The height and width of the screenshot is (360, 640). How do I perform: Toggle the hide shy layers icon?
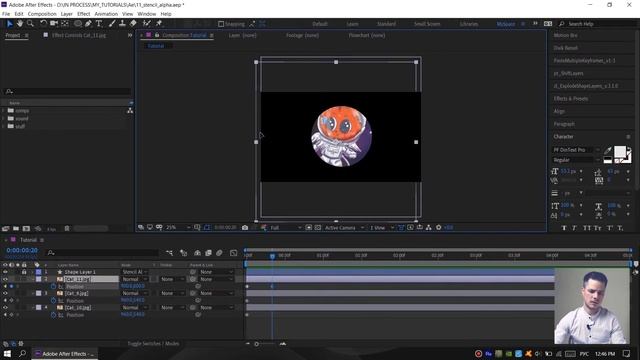[x=197, y=253]
